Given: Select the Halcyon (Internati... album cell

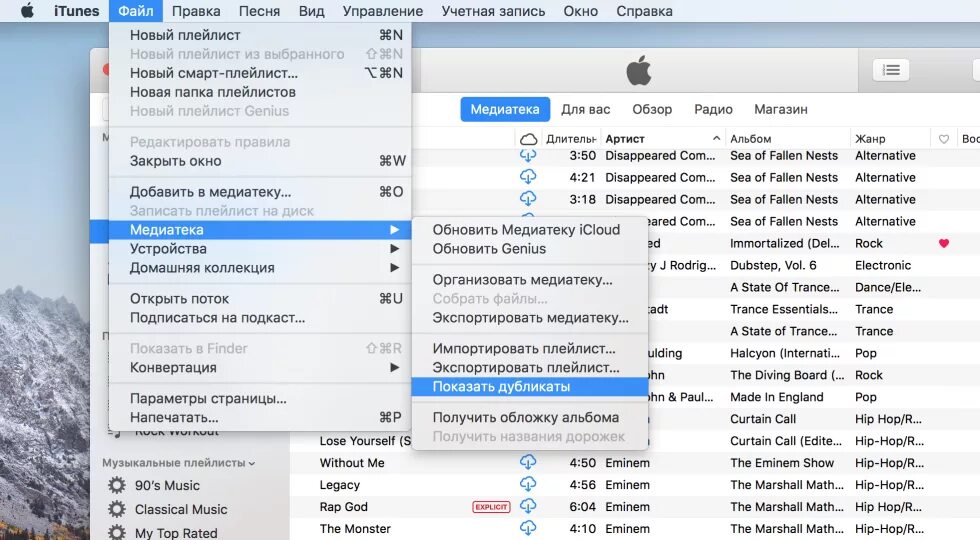Looking at the screenshot, I should click(x=785, y=353).
